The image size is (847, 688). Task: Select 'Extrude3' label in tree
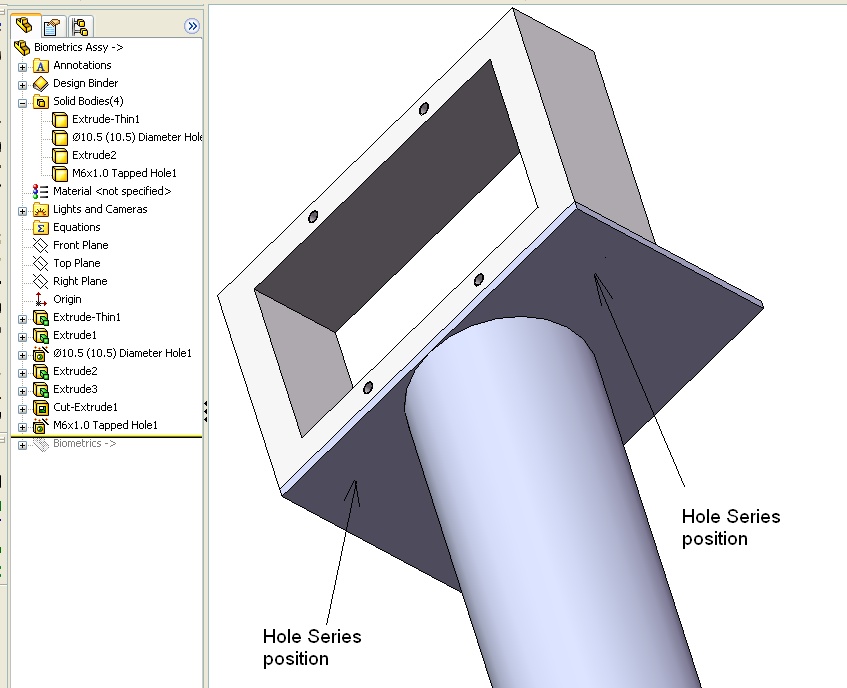[x=75, y=389]
